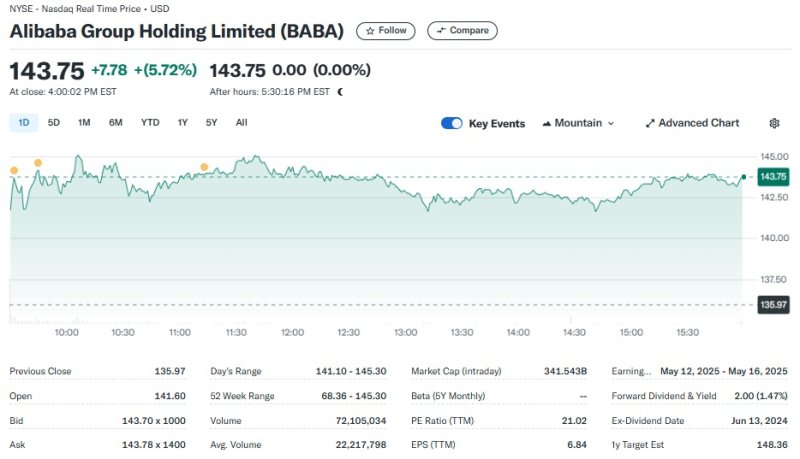Select the 5Y chart range
The image size is (800, 459).
coord(211,123)
